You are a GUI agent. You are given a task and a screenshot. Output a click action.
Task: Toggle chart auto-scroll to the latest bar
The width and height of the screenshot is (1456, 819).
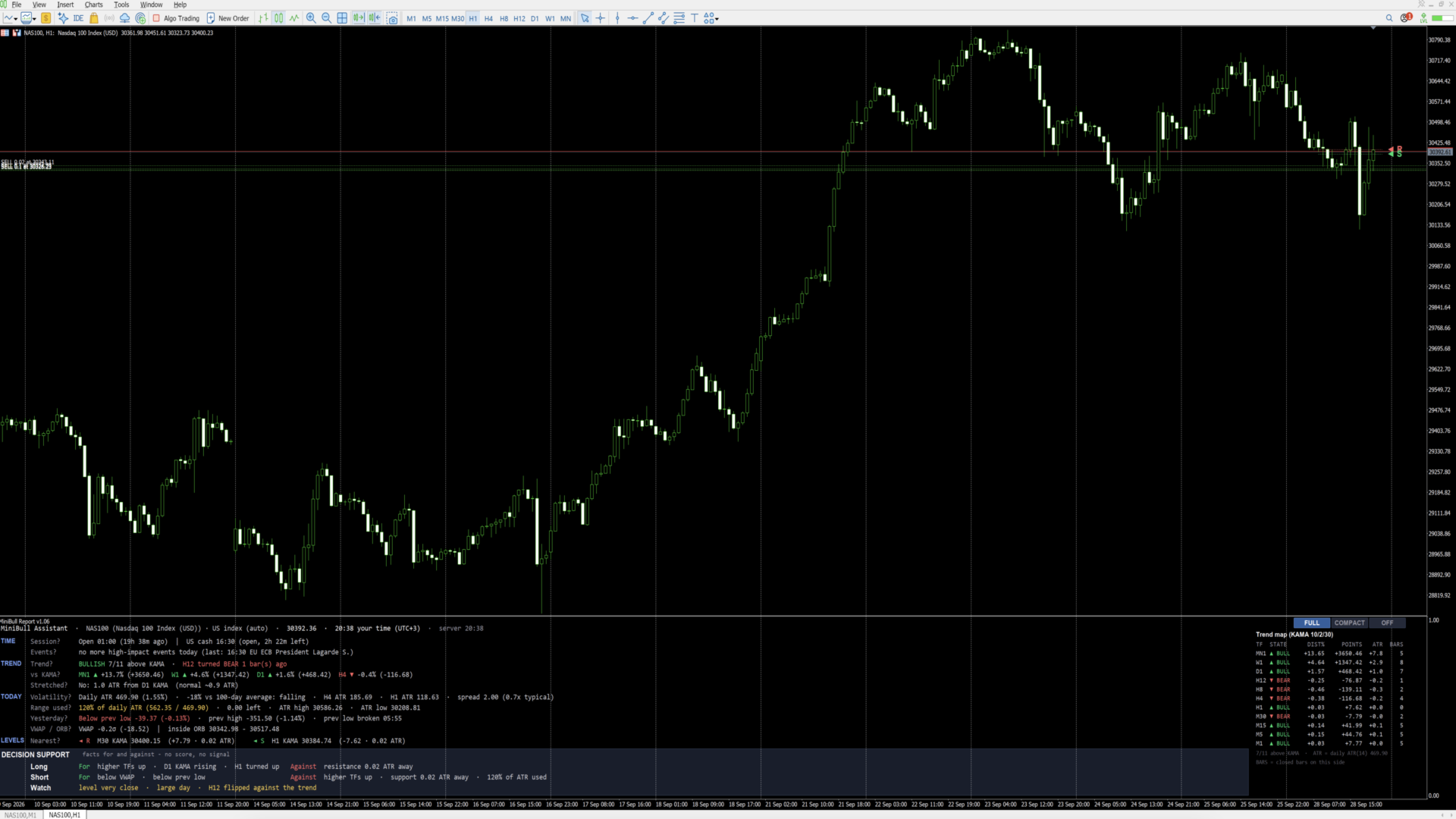pyautogui.click(x=359, y=18)
